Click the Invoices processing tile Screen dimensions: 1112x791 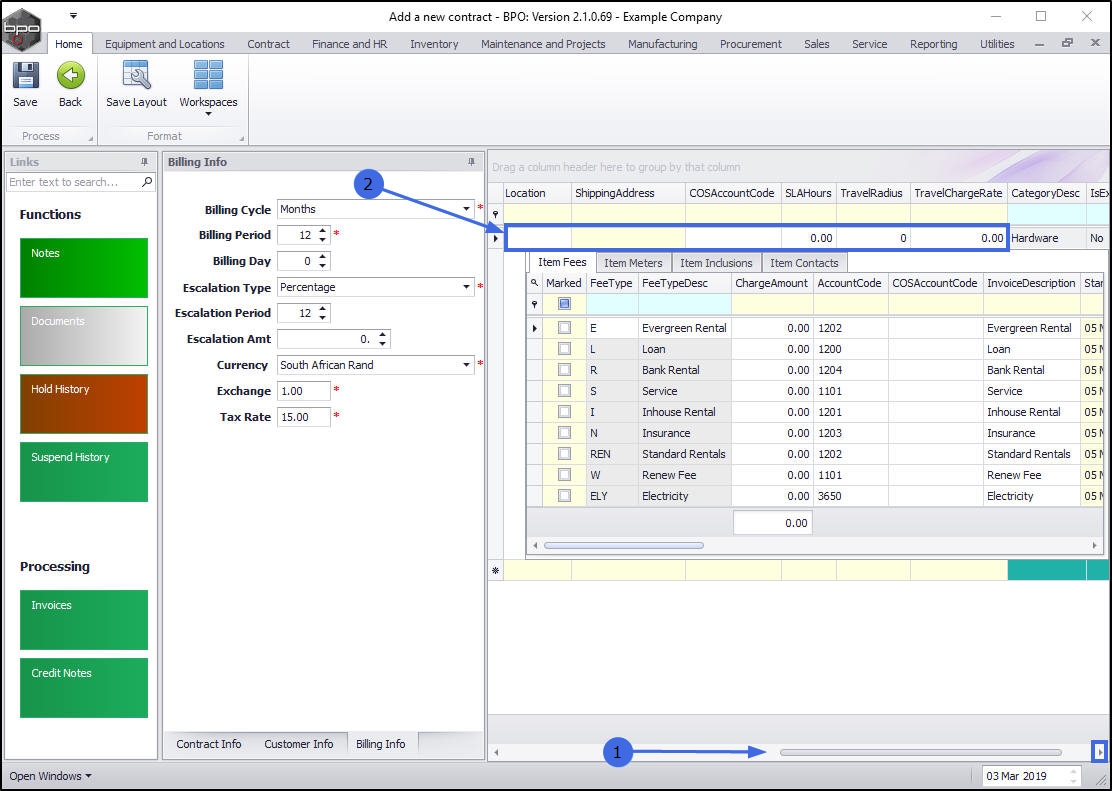click(x=84, y=620)
